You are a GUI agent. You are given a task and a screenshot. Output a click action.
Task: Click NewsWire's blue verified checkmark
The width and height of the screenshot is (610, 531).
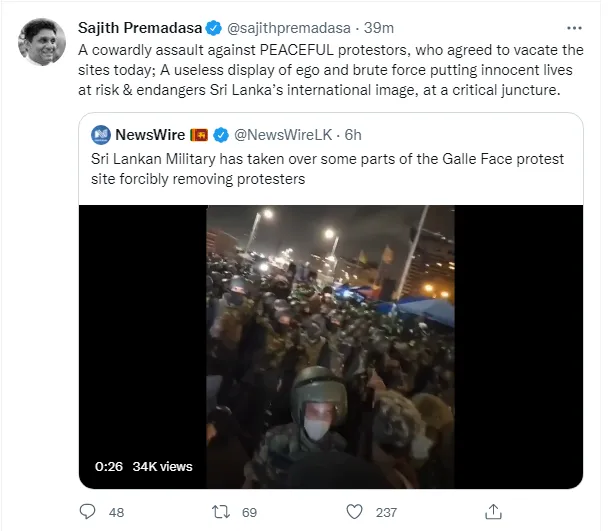(x=221, y=135)
